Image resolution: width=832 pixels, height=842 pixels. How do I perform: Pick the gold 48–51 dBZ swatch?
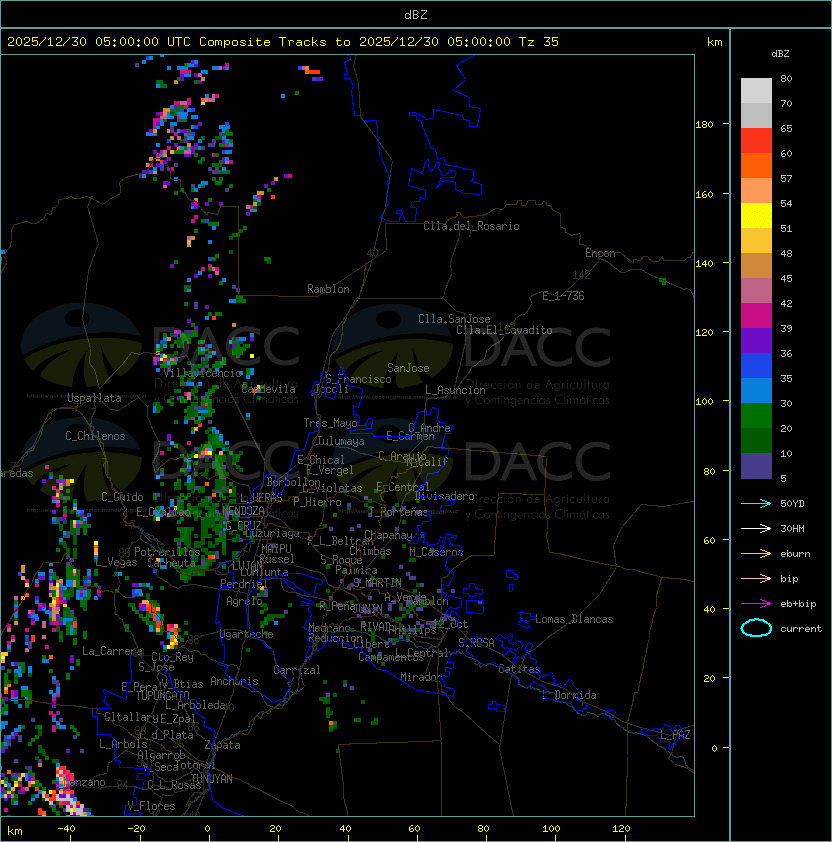pyautogui.click(x=756, y=241)
